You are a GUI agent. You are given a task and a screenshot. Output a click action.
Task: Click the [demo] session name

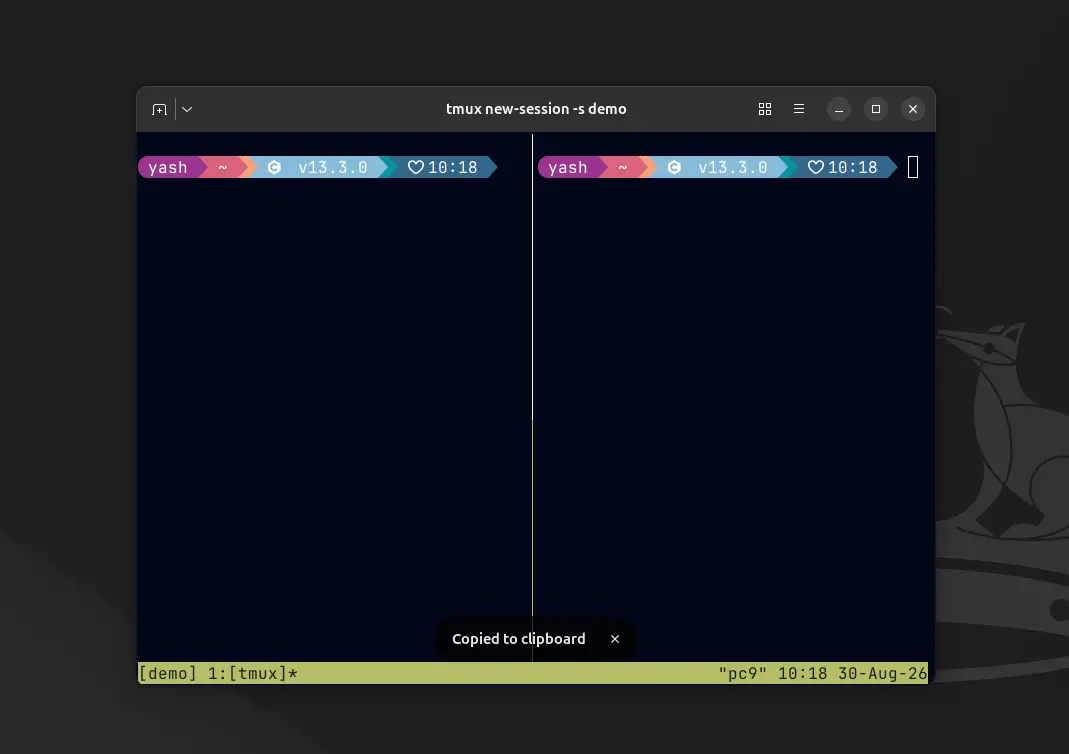pyautogui.click(x=168, y=674)
